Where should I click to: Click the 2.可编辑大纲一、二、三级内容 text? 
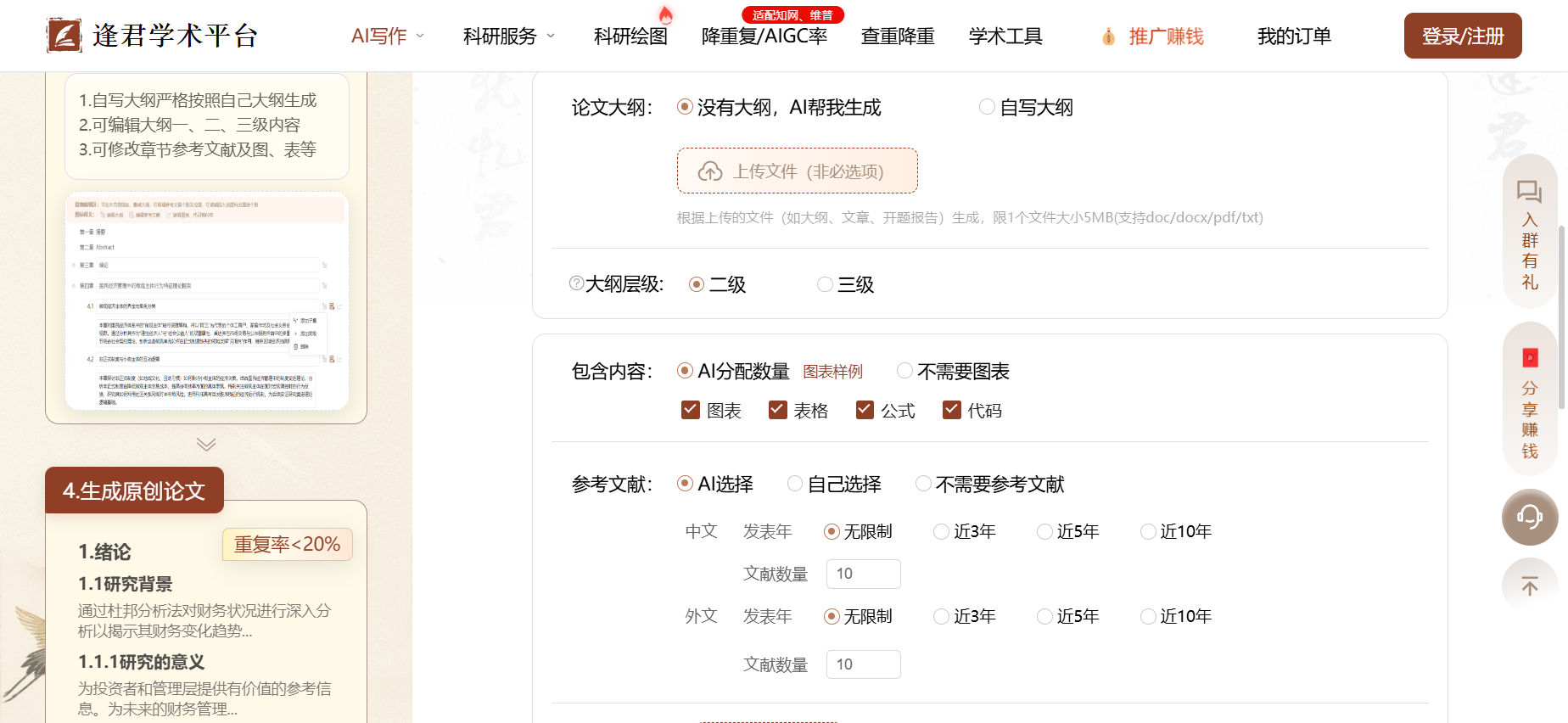click(190, 125)
